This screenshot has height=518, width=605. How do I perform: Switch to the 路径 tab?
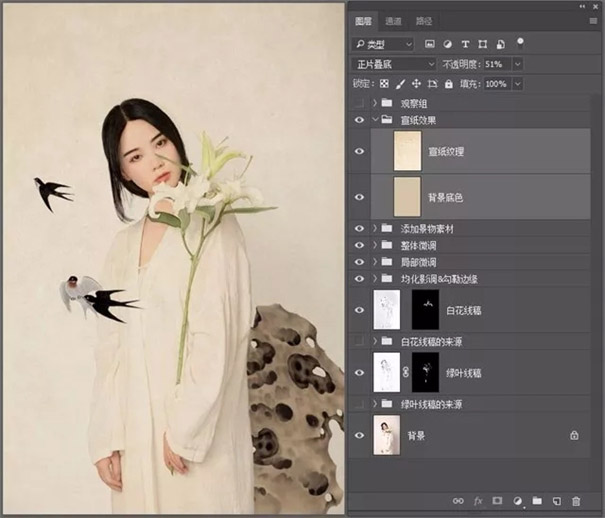(x=424, y=21)
